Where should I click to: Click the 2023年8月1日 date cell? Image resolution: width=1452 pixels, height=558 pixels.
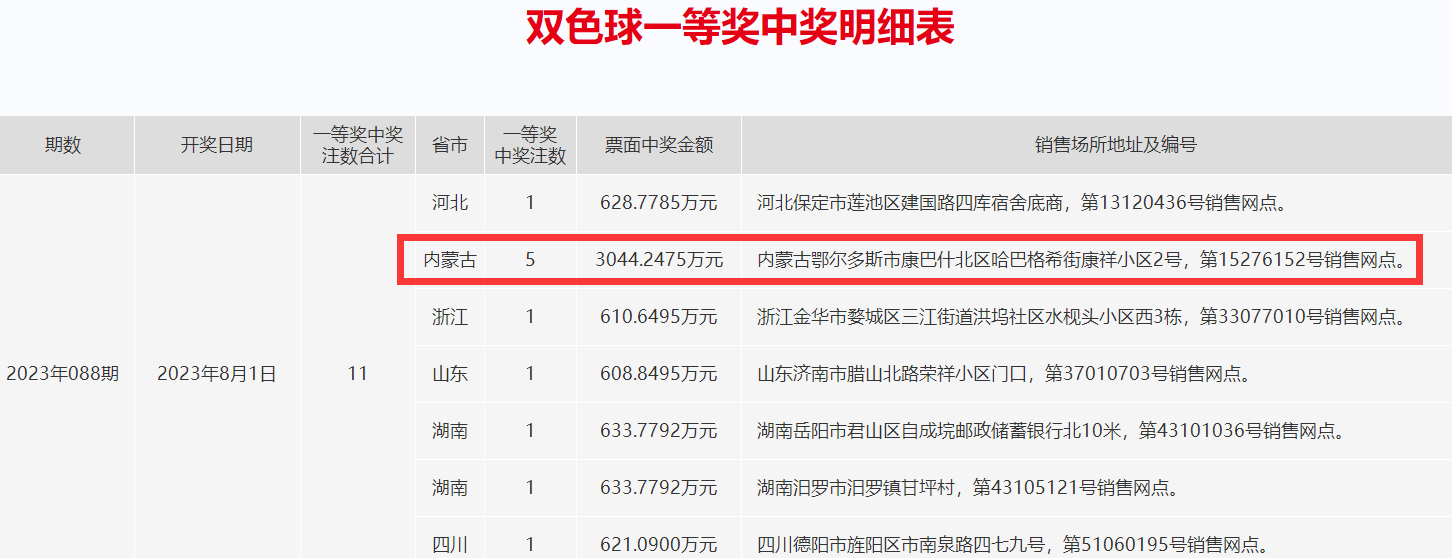(x=217, y=374)
